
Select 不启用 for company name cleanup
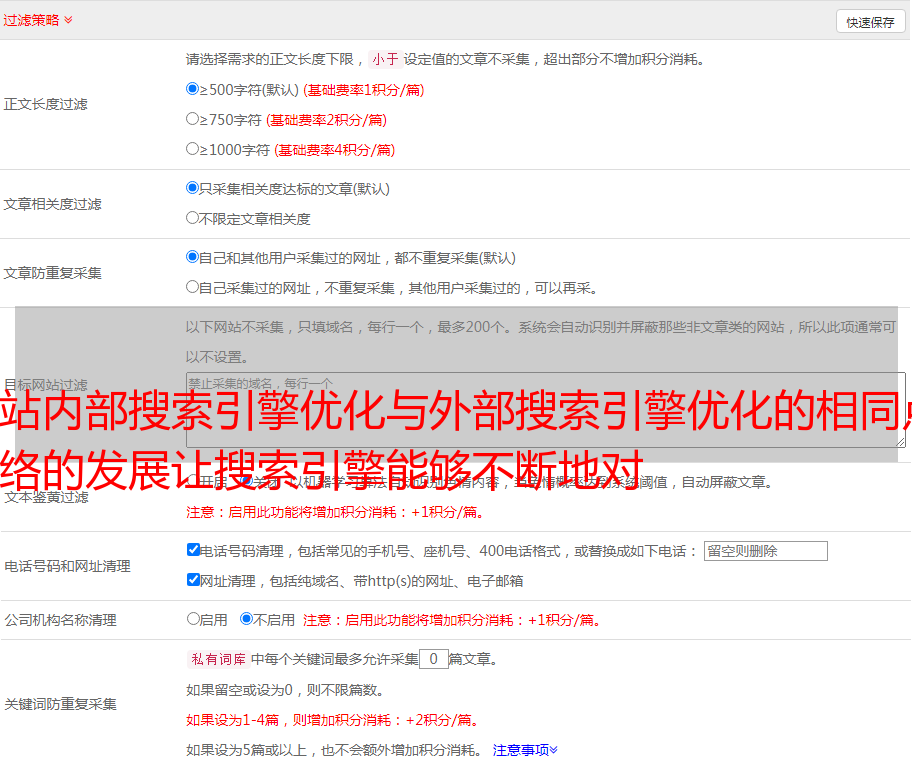point(246,619)
